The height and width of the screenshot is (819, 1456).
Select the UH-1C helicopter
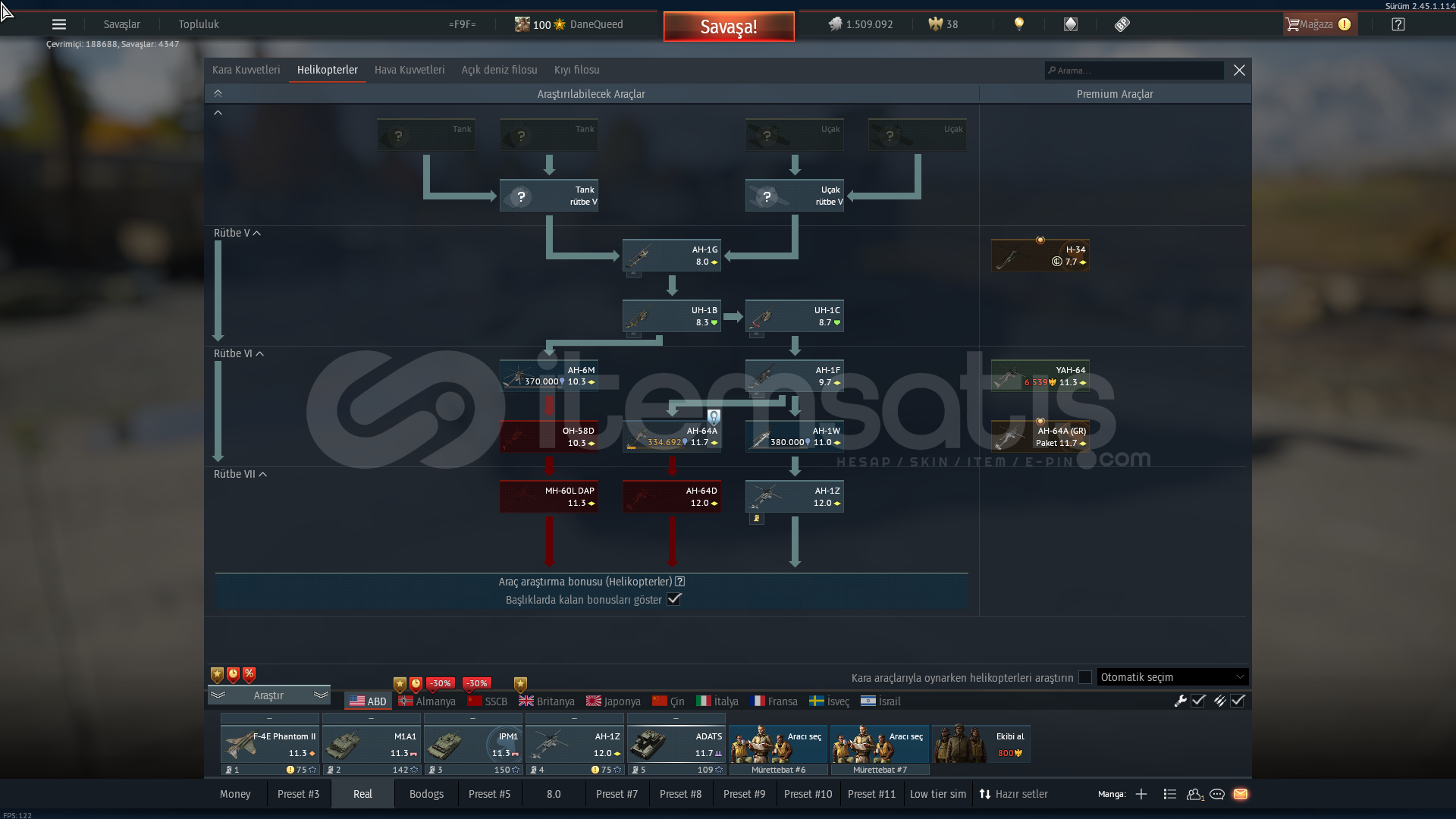pos(794,316)
